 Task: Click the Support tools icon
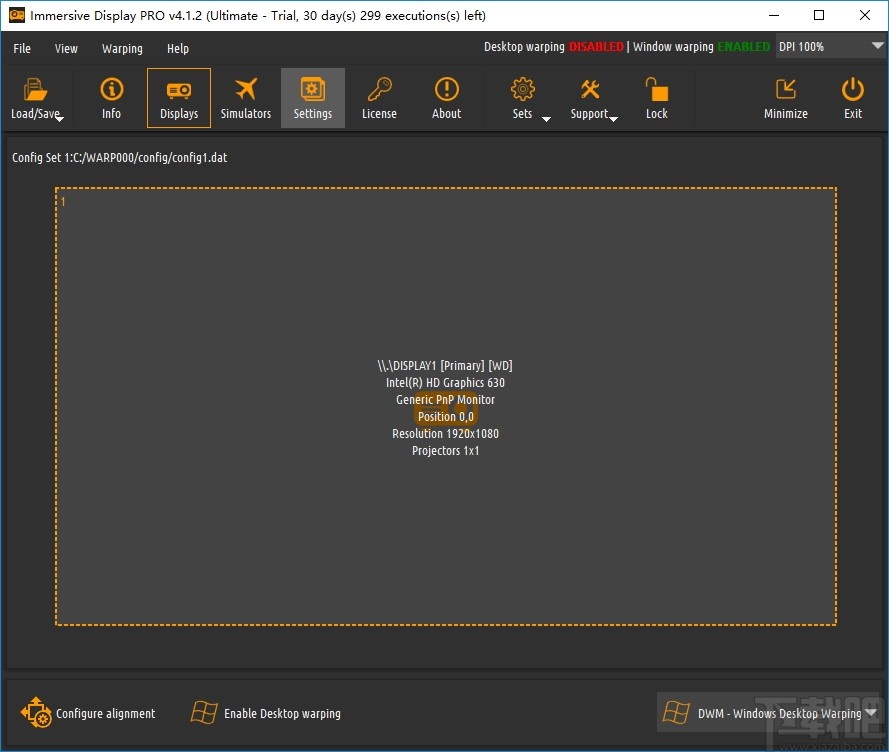click(x=590, y=89)
